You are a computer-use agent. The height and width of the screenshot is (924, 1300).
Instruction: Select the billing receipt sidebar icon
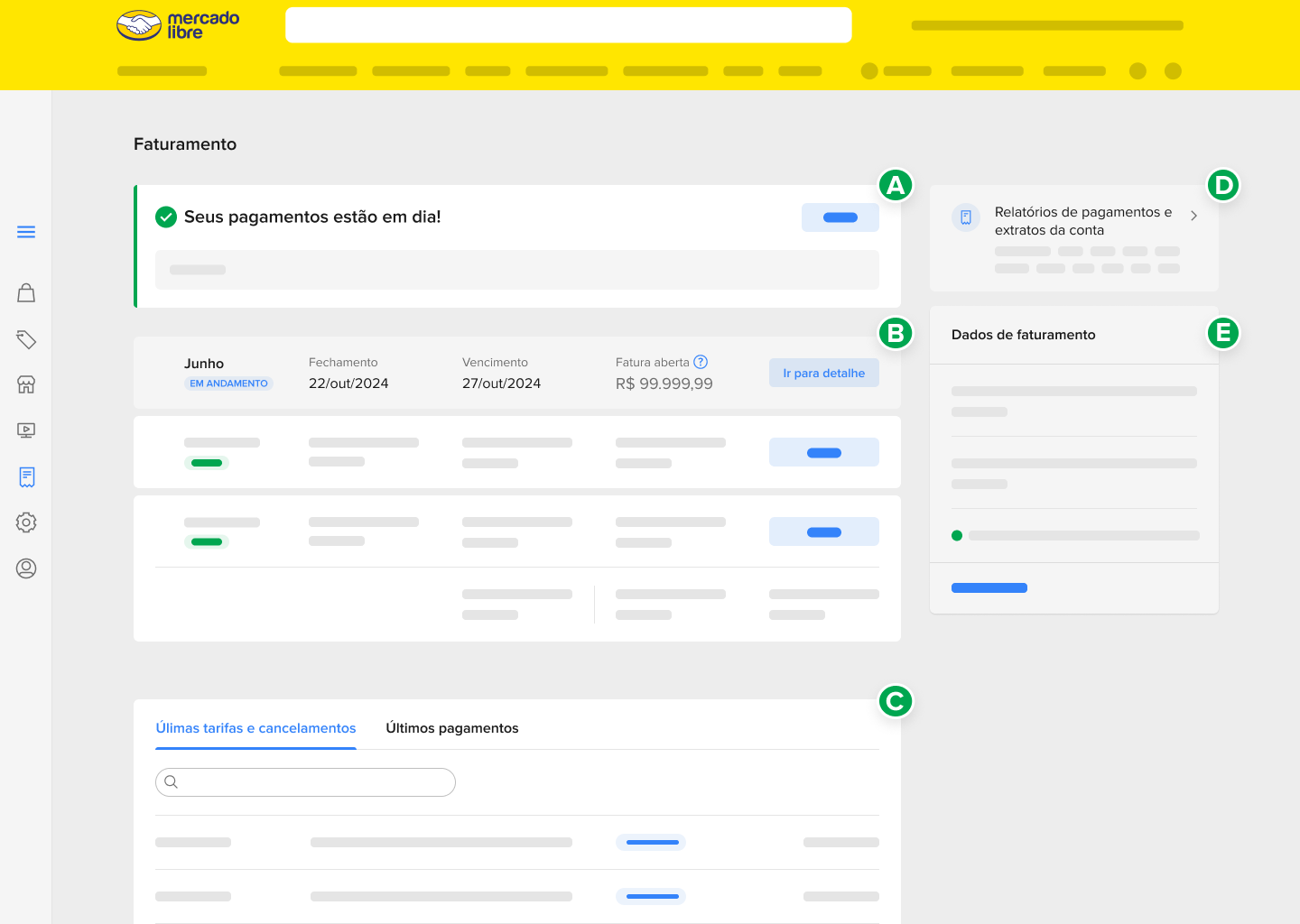tap(26, 476)
